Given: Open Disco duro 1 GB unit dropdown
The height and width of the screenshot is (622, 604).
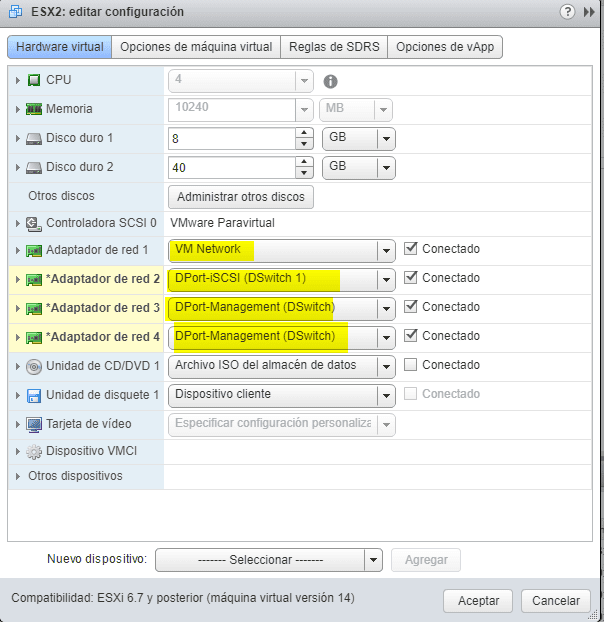Looking at the screenshot, I should [359, 139].
